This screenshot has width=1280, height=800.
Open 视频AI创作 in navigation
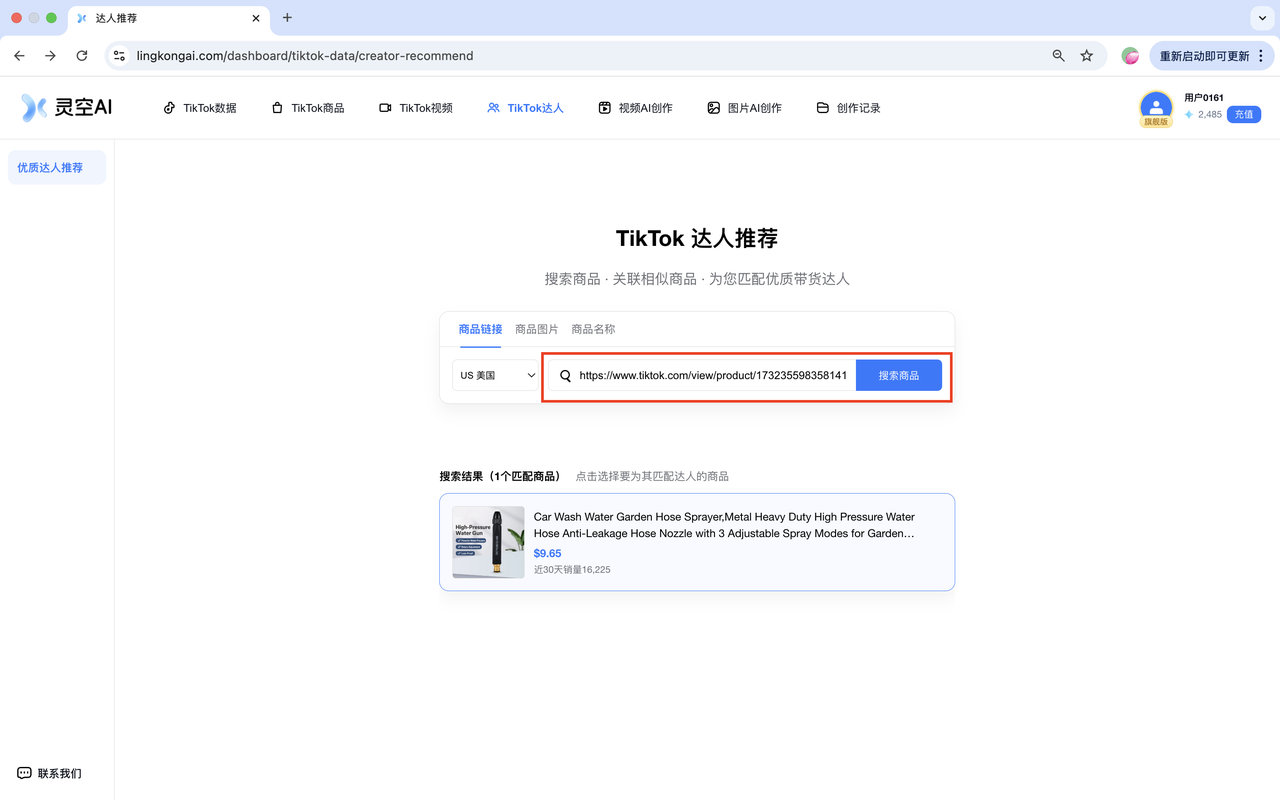(x=635, y=108)
